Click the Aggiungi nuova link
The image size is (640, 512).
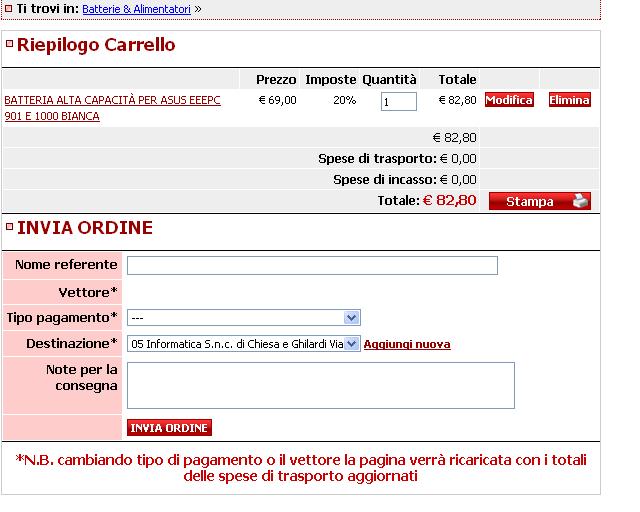pyautogui.click(x=407, y=344)
